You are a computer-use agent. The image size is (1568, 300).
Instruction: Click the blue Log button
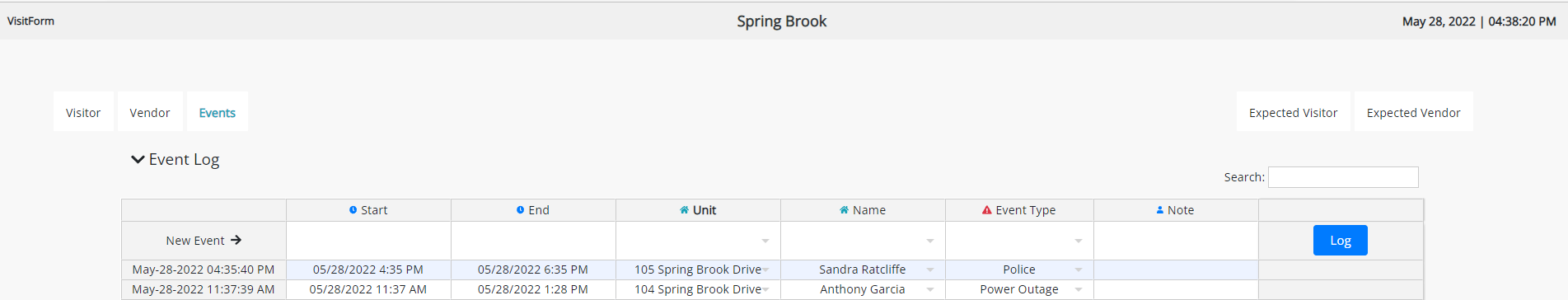[1341, 240]
